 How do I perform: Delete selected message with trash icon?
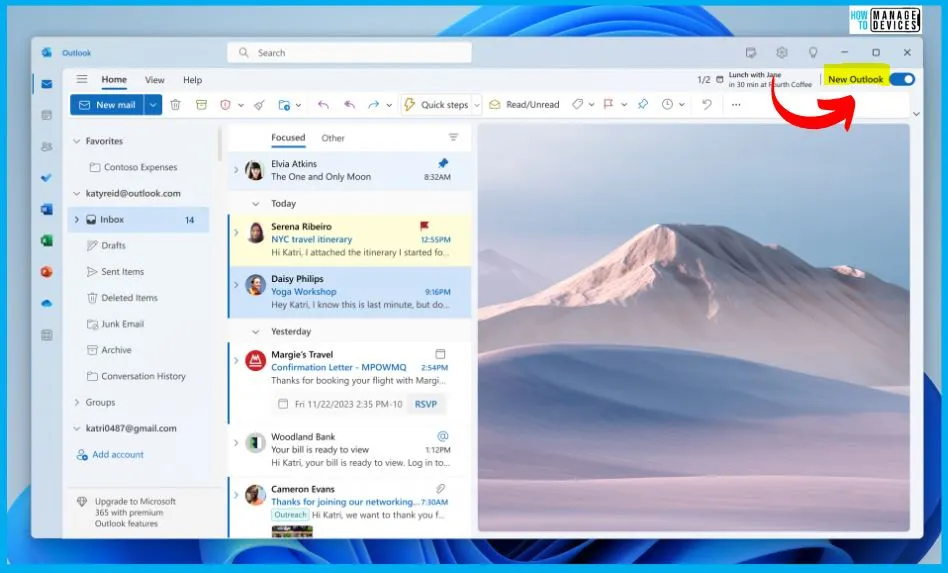tap(175, 105)
